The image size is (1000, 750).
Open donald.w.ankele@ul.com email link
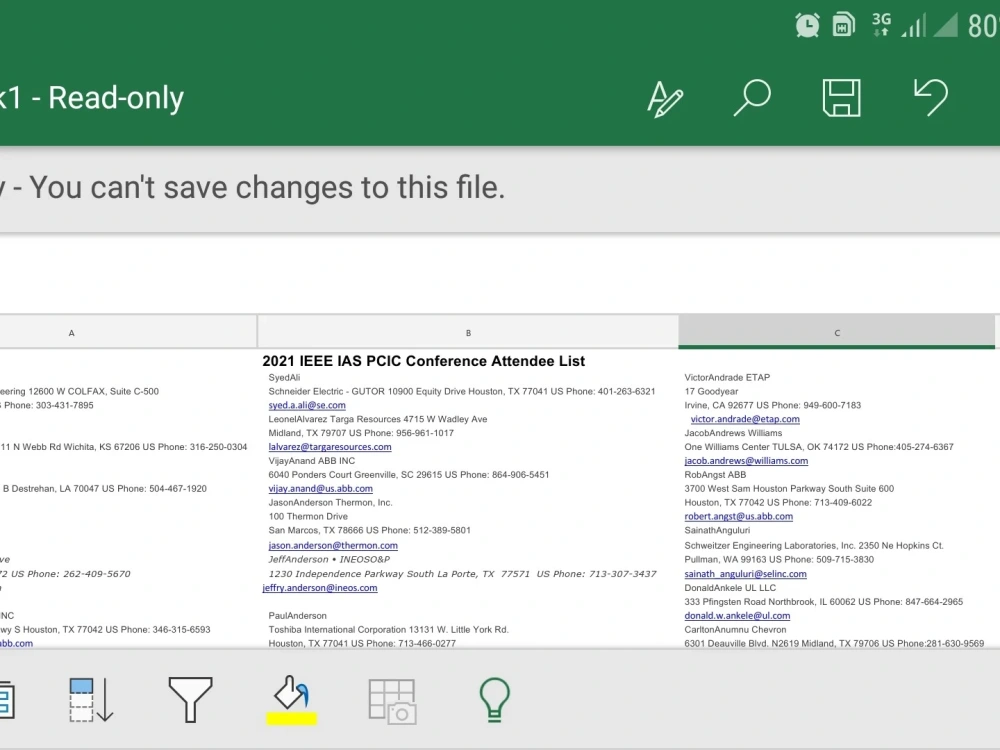pos(737,615)
